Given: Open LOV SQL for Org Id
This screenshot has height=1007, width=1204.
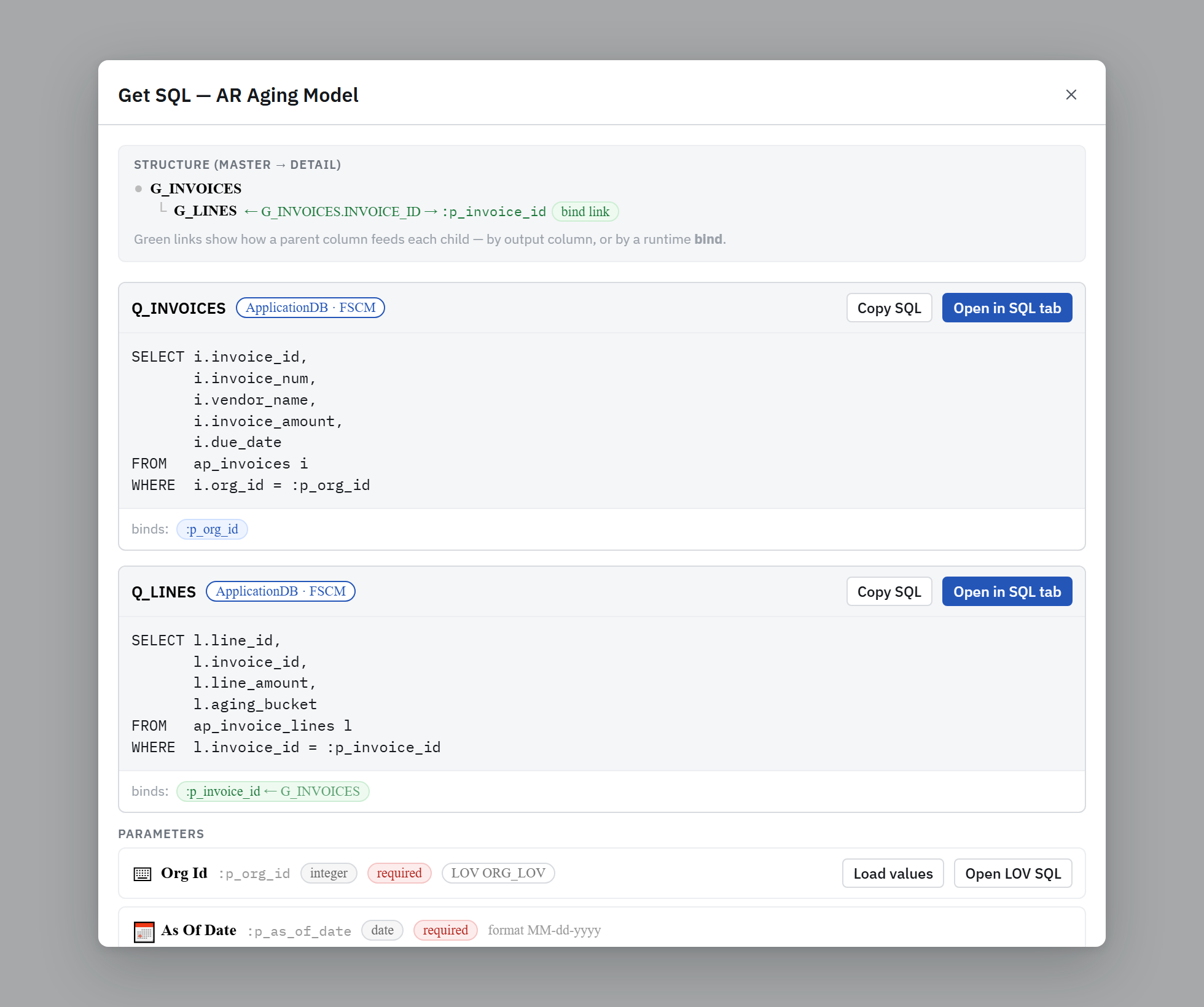Looking at the screenshot, I should click(x=1012, y=873).
